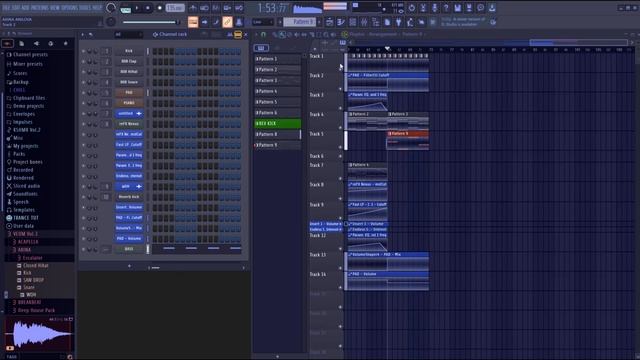Select Pattern 8 in the pattern list
640x360 pixels.
278,134
